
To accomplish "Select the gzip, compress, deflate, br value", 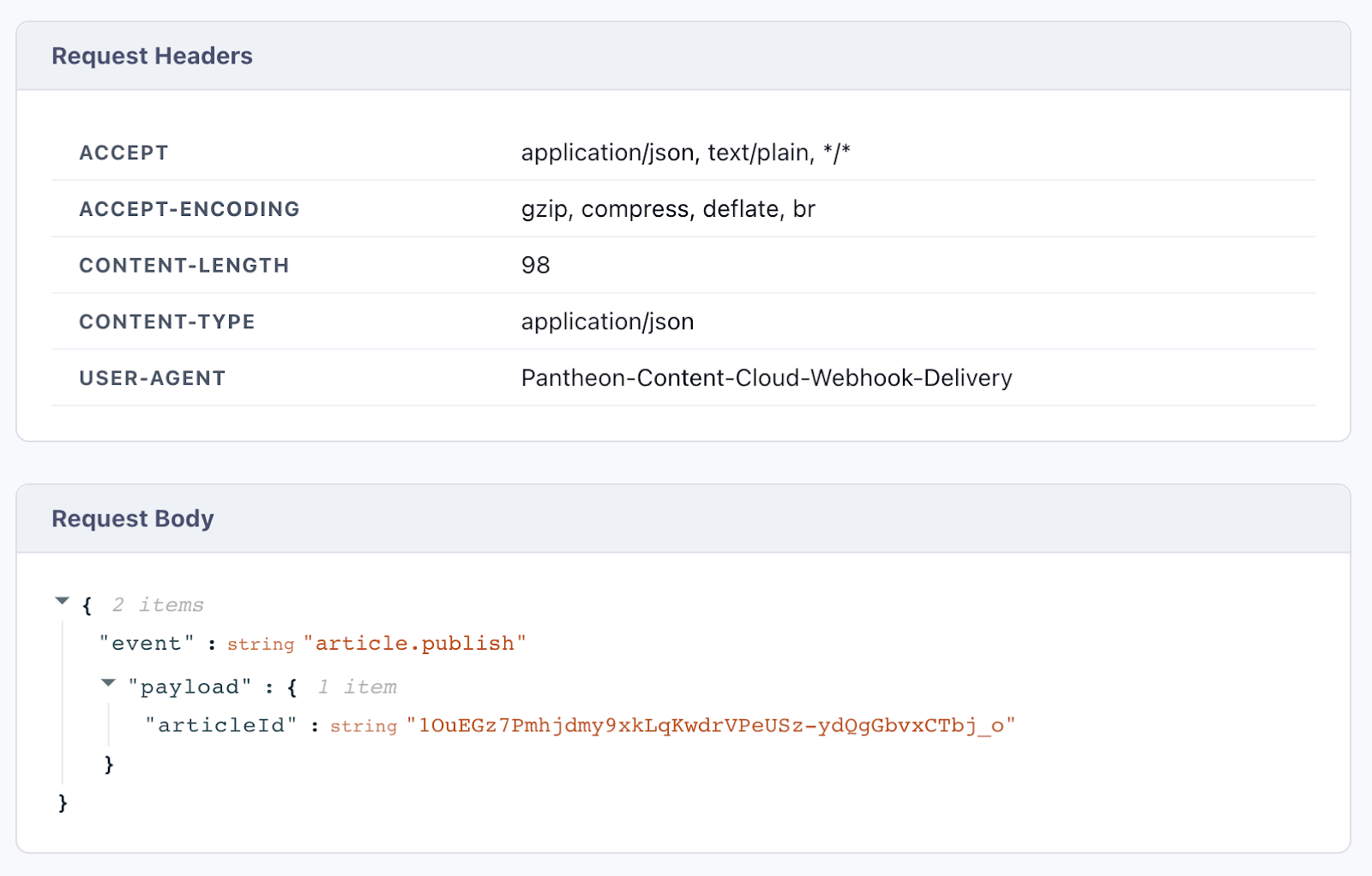I will pos(668,209).
